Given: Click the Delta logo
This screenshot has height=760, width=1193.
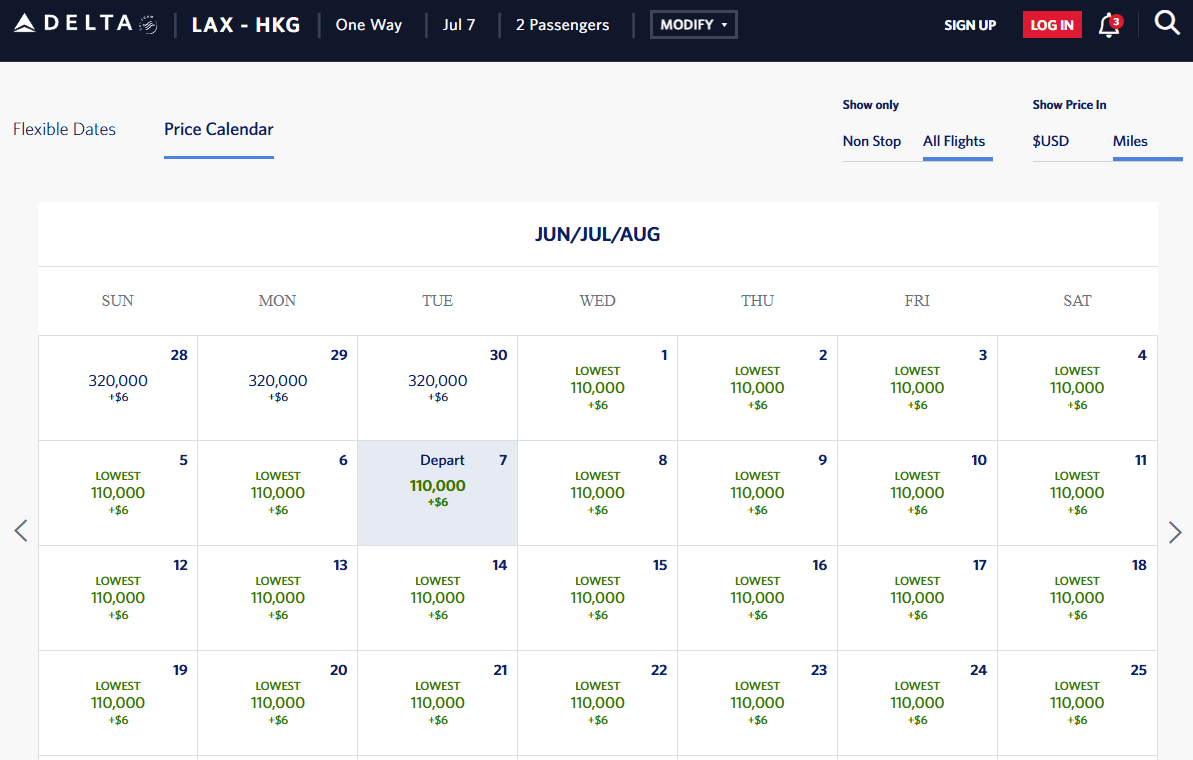Looking at the screenshot, I should tap(86, 24).
